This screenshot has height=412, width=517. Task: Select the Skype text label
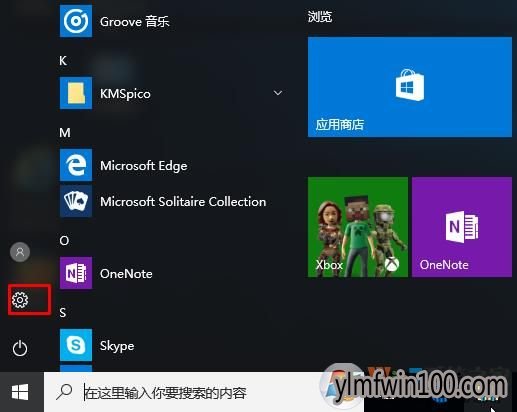coord(117,346)
